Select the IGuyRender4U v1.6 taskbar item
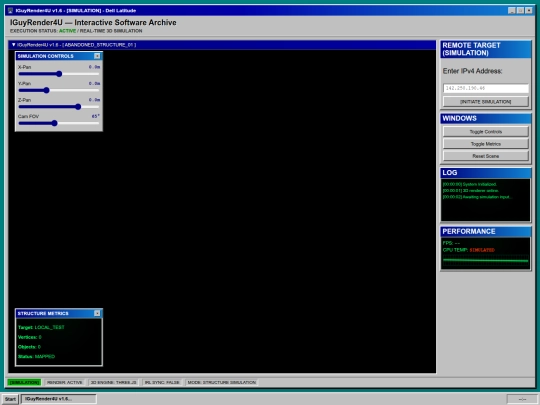Viewport: 540px width, 405px height. 59,399
